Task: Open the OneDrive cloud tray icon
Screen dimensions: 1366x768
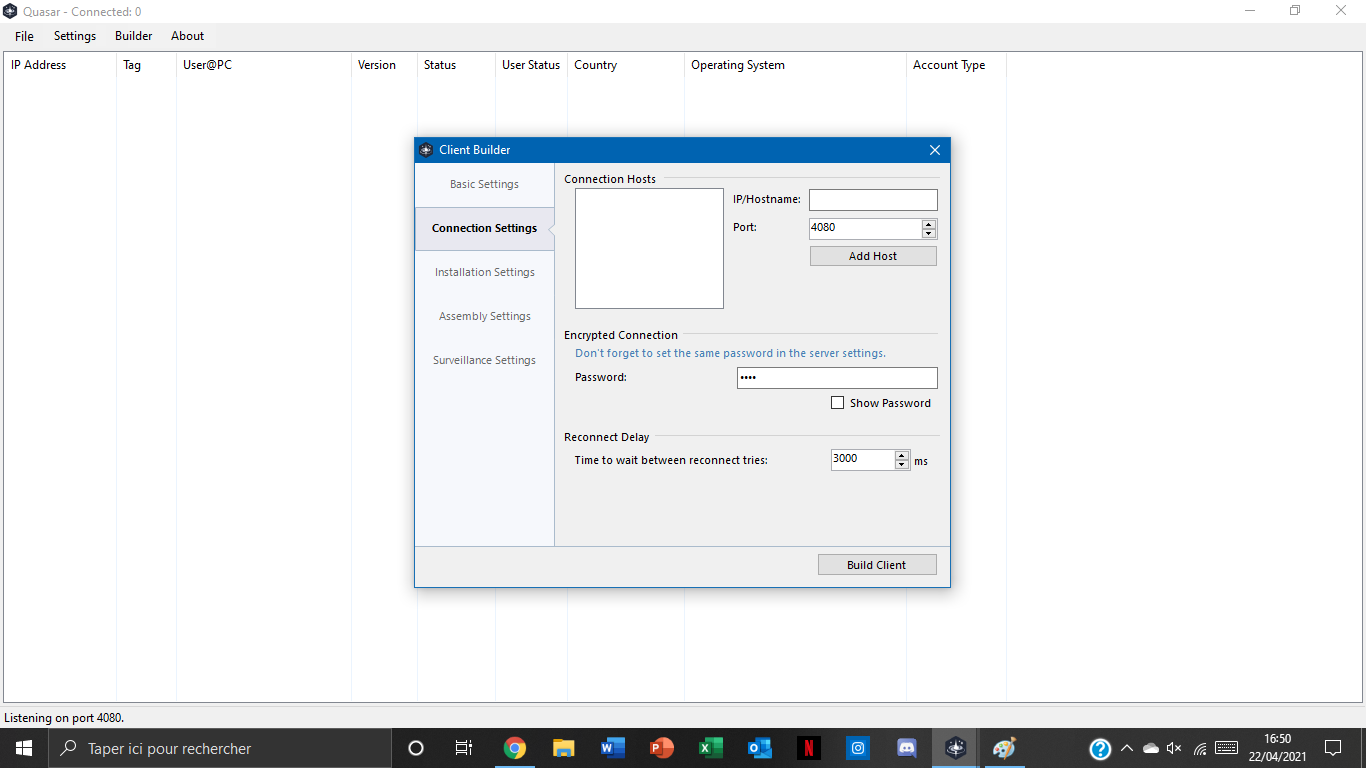Action: [1151, 748]
